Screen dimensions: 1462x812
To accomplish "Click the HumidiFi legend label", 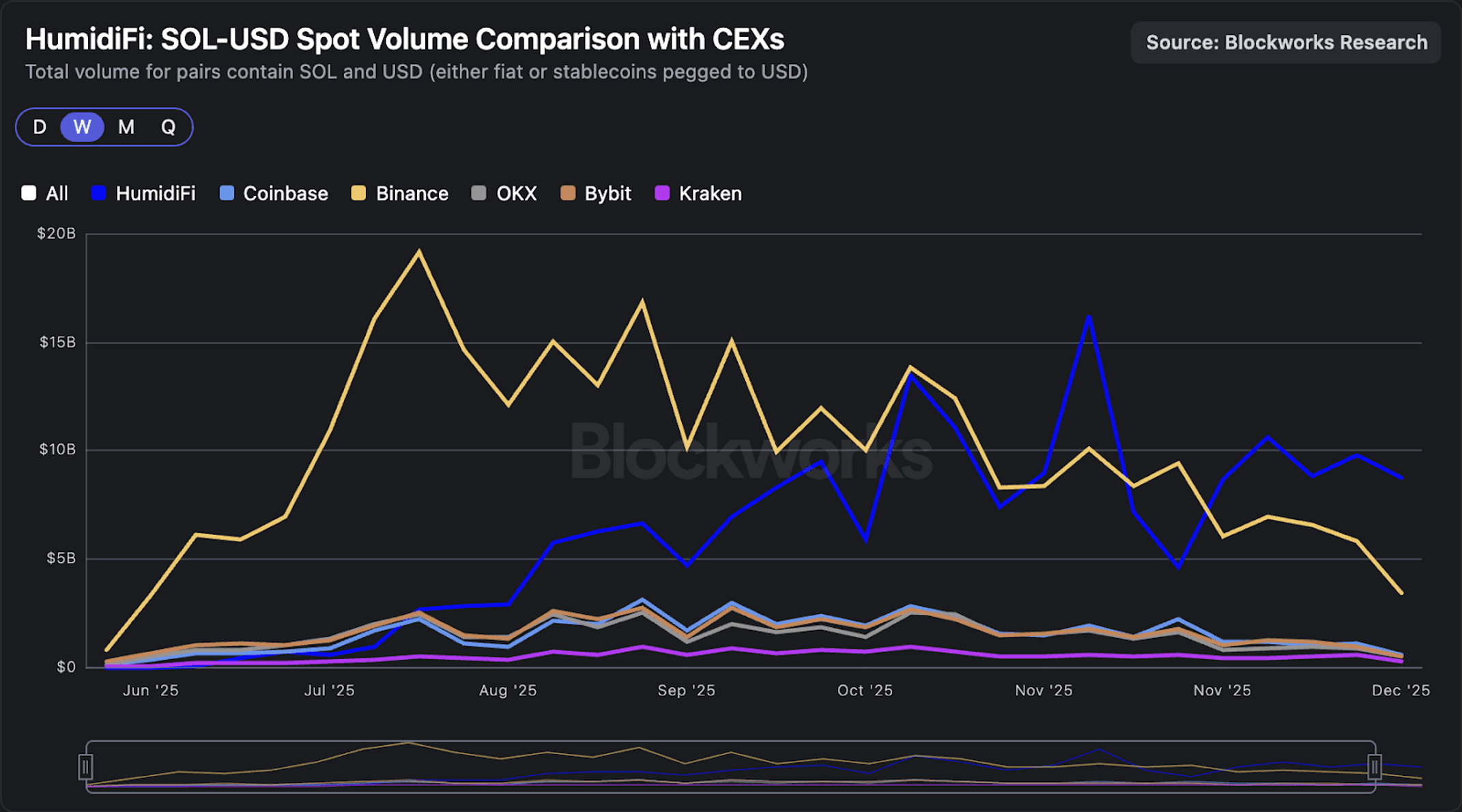I will point(156,193).
